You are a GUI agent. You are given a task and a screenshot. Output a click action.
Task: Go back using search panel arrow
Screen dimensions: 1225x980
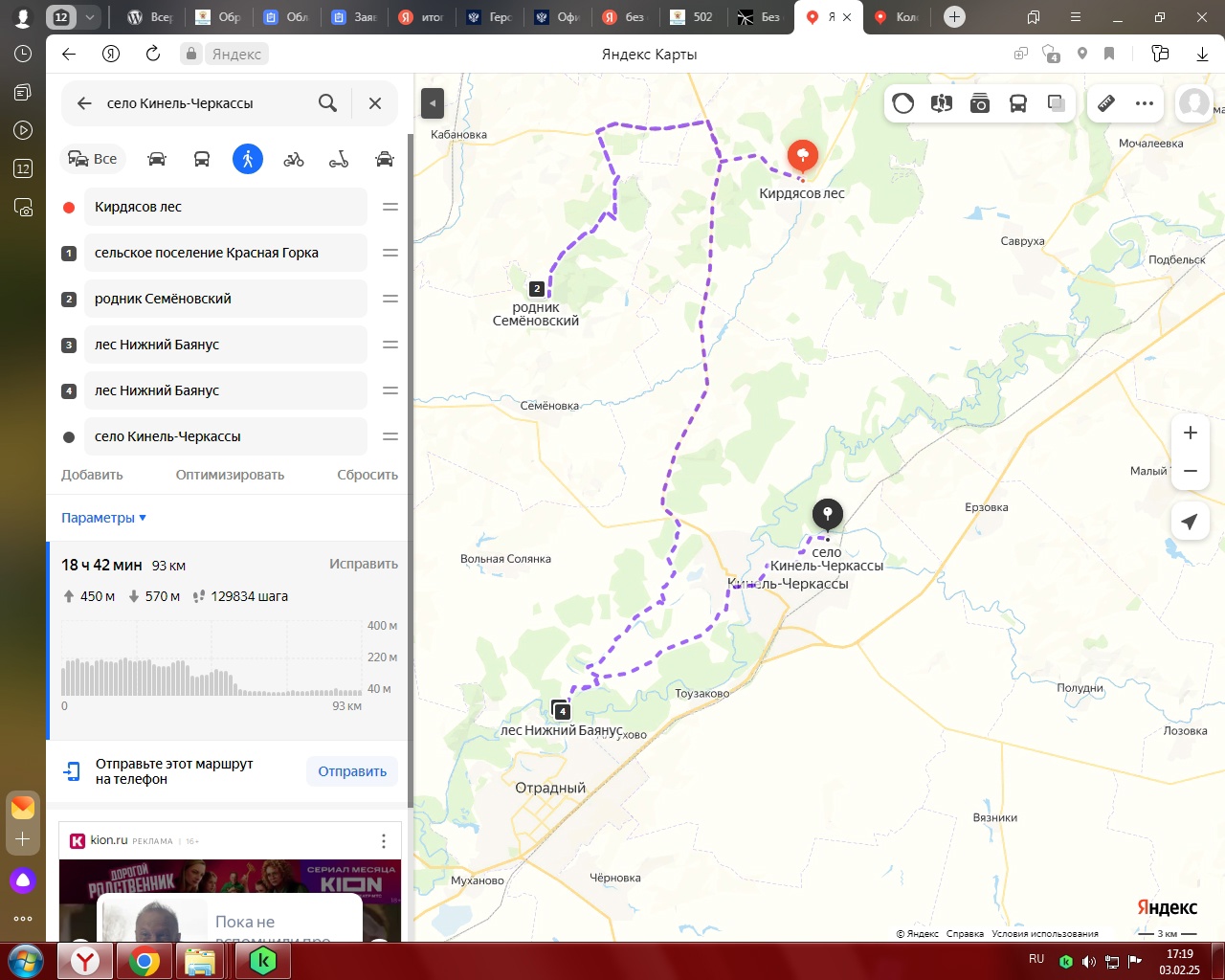84,103
